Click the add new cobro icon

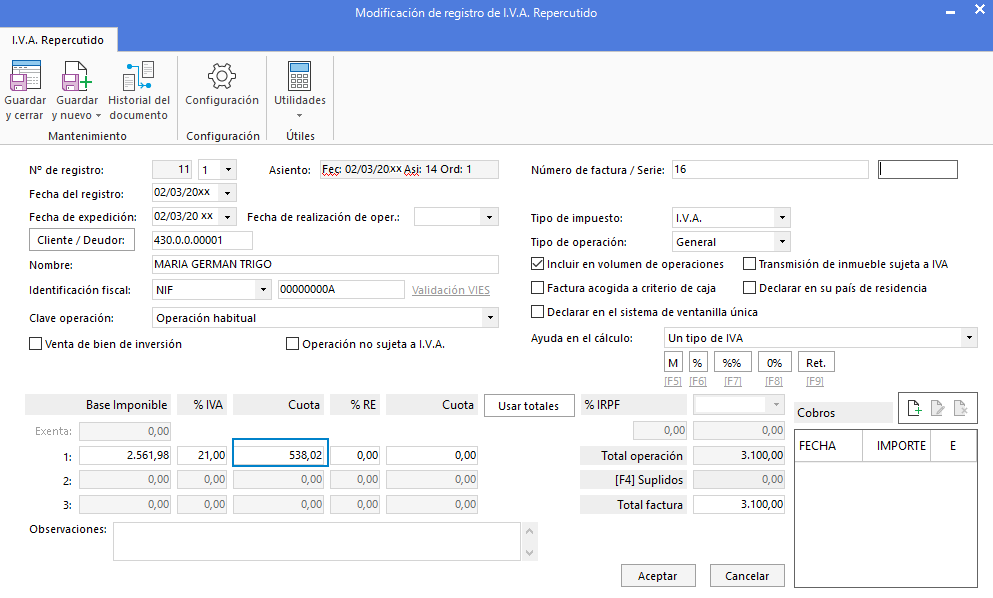914,408
